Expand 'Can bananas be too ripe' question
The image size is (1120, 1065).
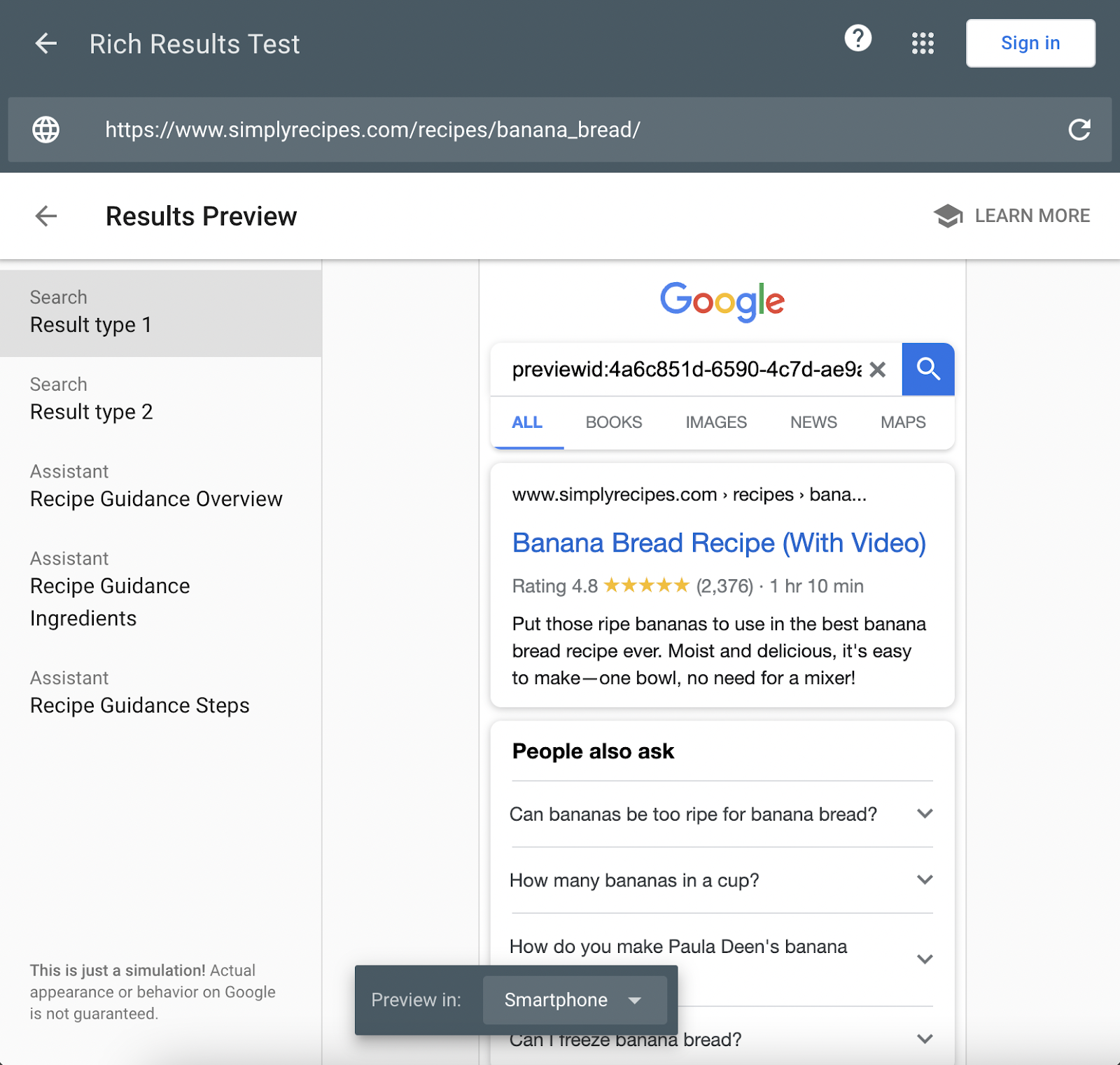point(722,814)
